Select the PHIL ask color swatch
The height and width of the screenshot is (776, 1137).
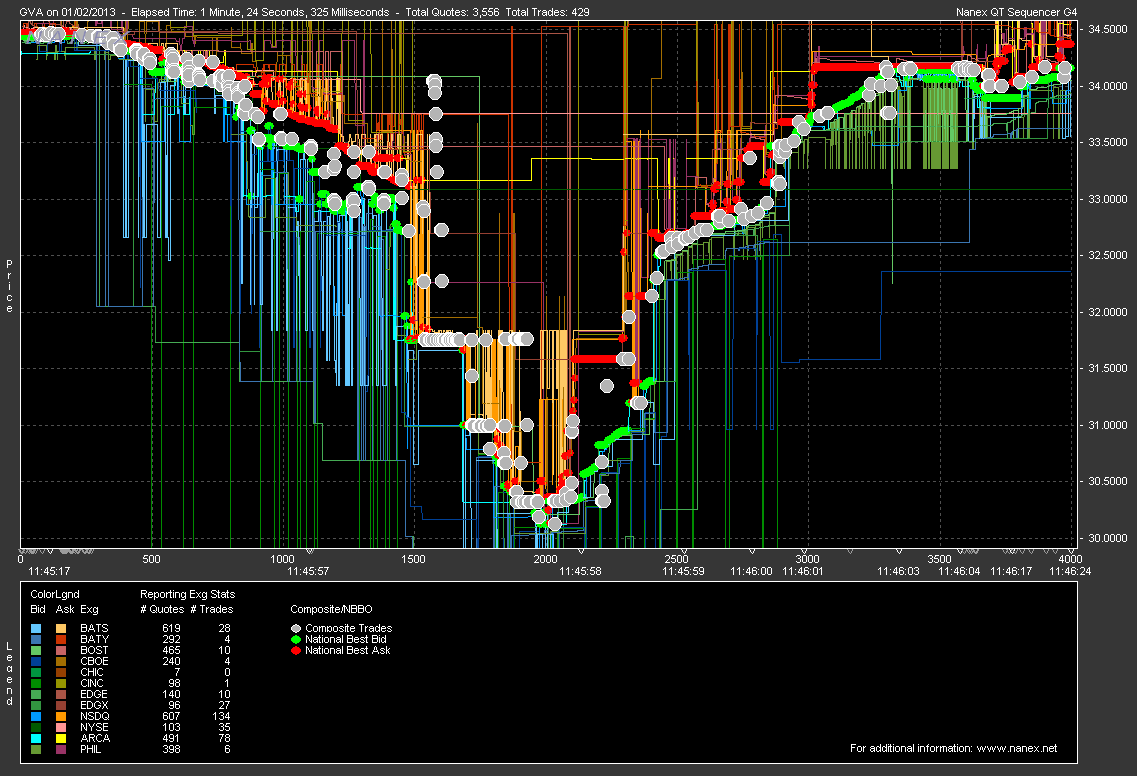(61, 749)
